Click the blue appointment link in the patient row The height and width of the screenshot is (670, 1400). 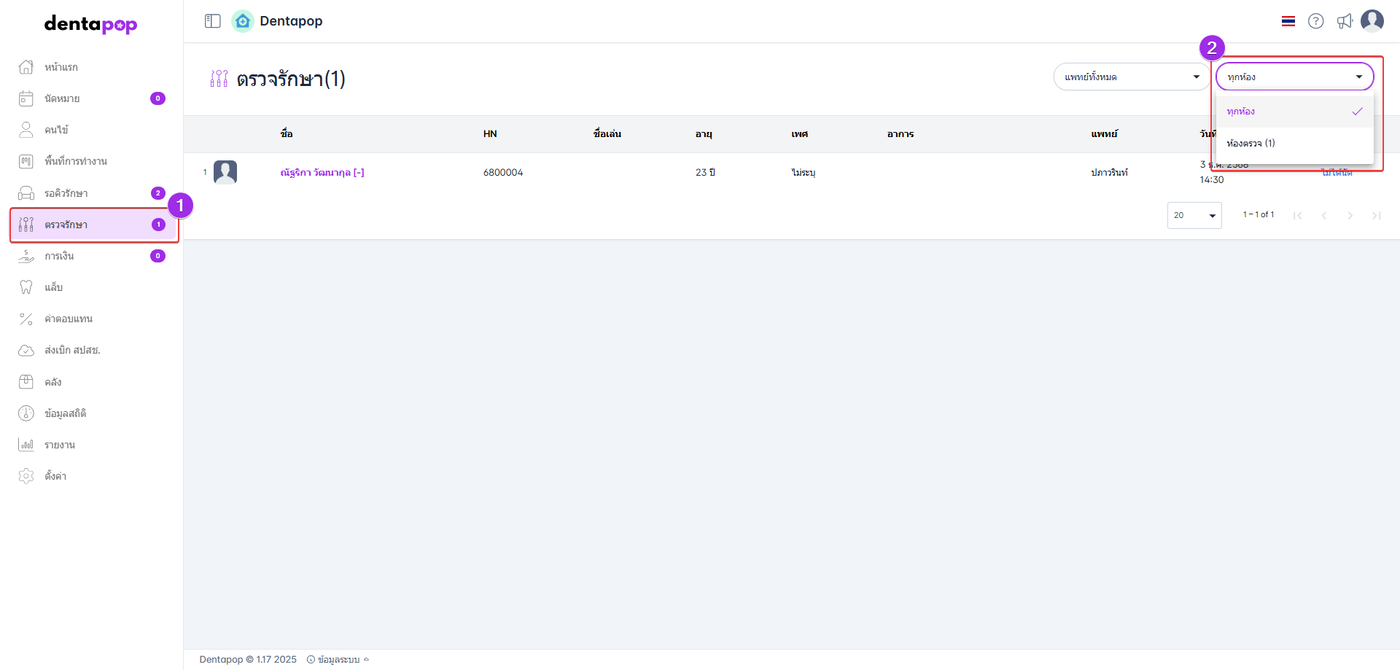(x=1337, y=173)
